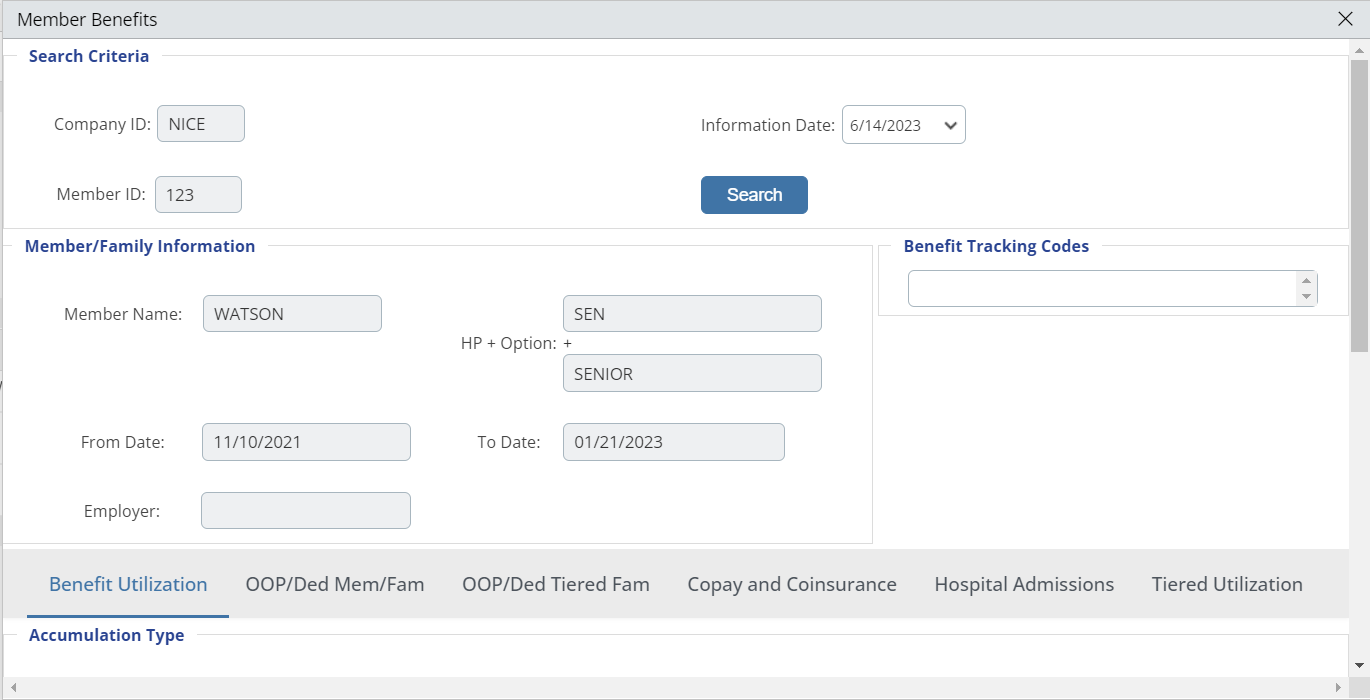Click the vertical scrollbar down arrow

[x=1359, y=665]
